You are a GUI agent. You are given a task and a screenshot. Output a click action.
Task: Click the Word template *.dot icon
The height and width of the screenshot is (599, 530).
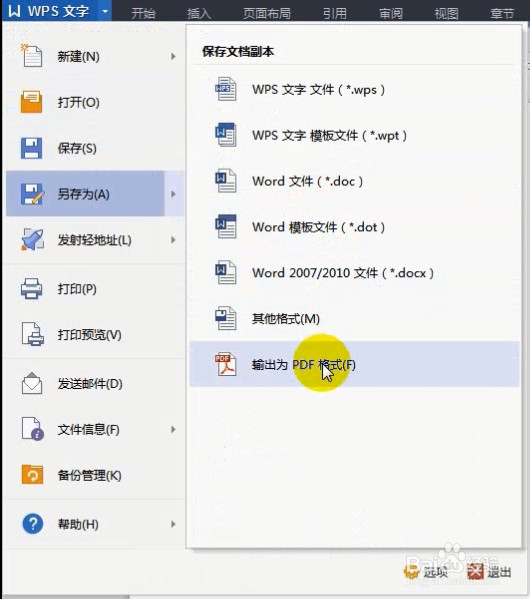pyautogui.click(x=225, y=226)
